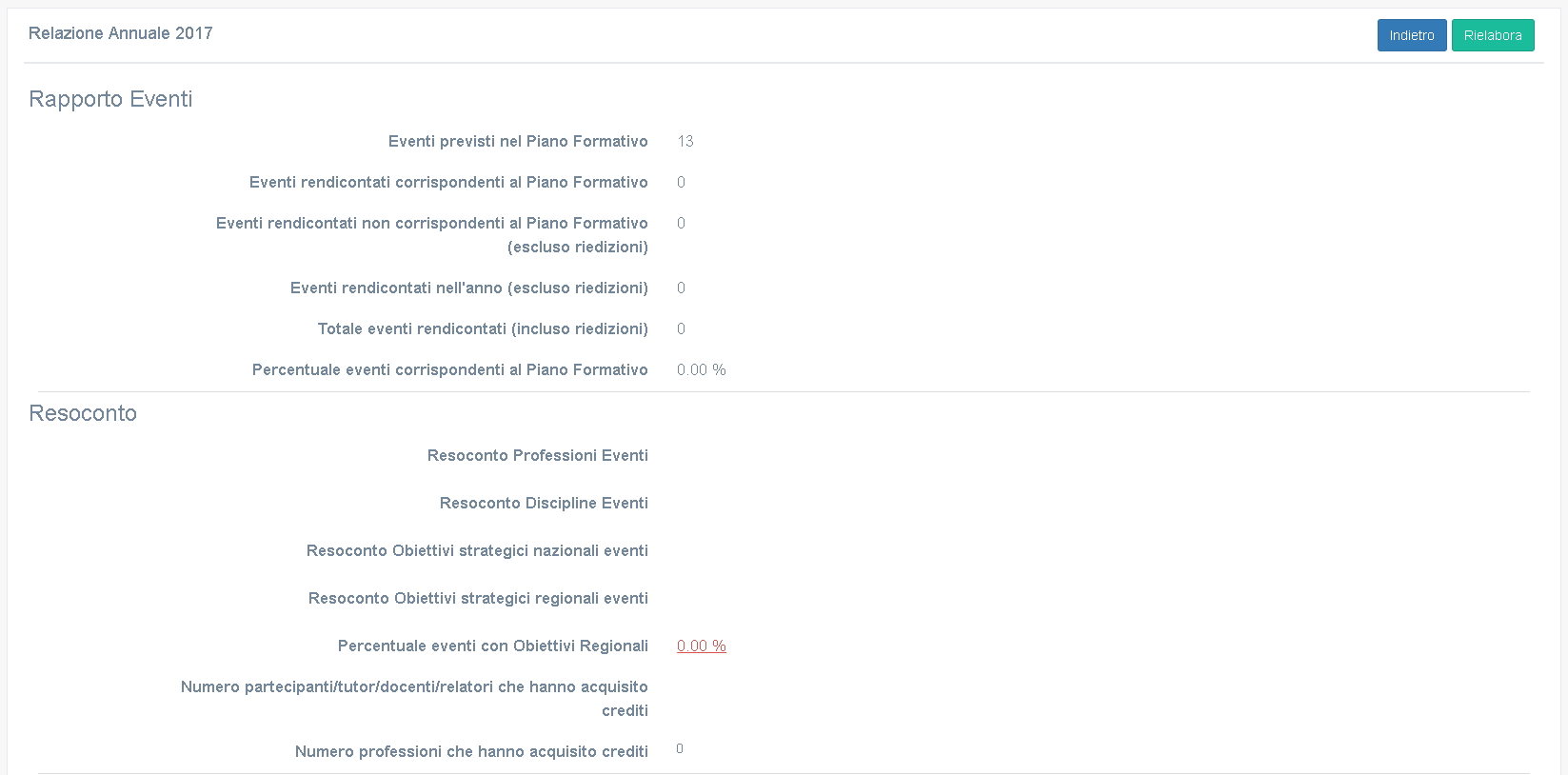This screenshot has width=1568, height=775.
Task: Open the 0.00 % Obiettivi Regionali link
Action: click(702, 646)
